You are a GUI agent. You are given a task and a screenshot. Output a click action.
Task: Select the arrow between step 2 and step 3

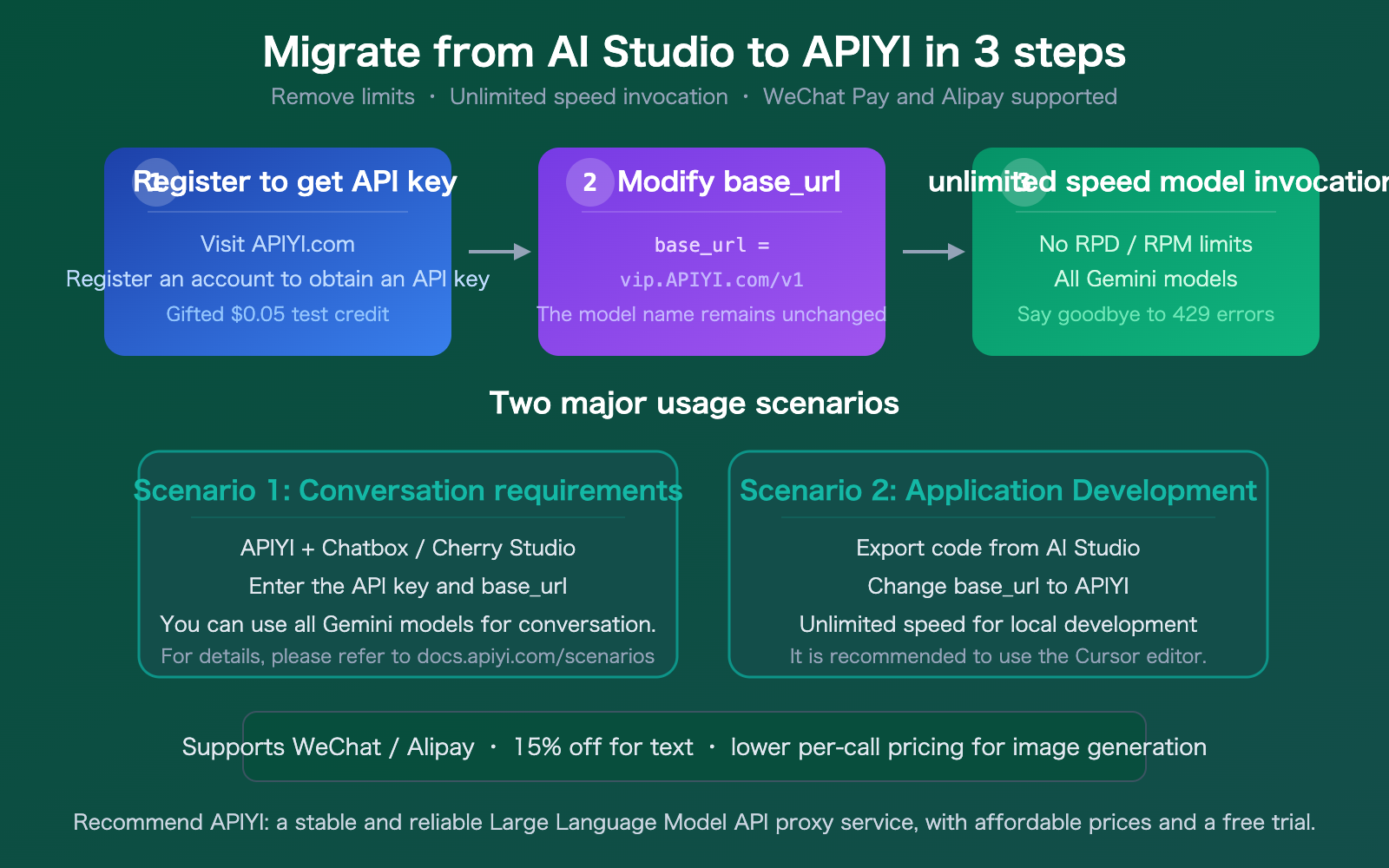931,253
